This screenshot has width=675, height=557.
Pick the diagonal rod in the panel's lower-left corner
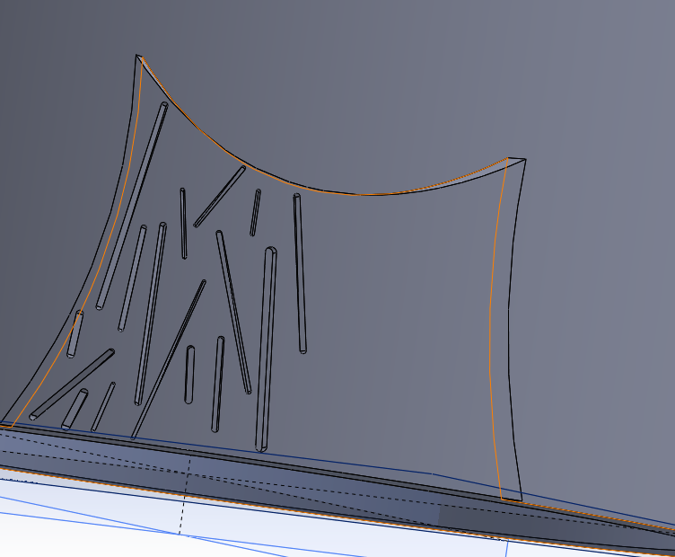pos(72,383)
